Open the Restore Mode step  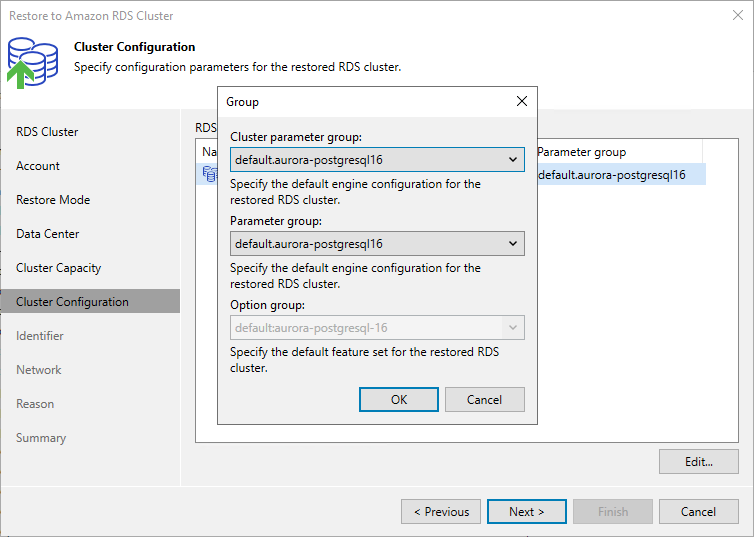(53, 200)
